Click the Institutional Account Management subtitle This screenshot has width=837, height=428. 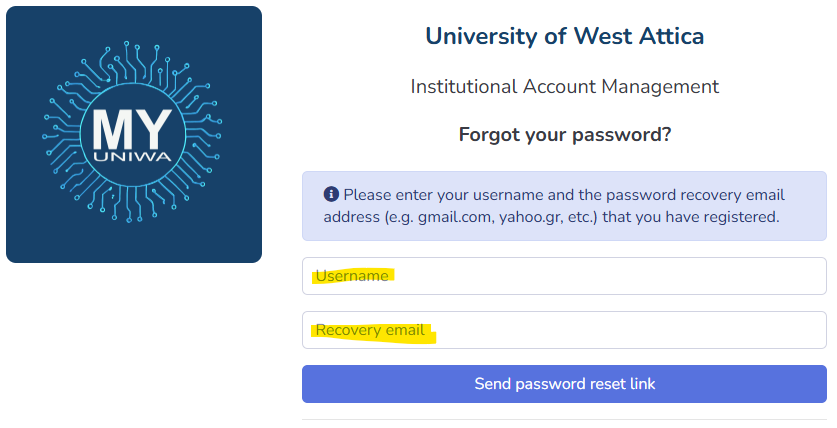[x=564, y=87]
